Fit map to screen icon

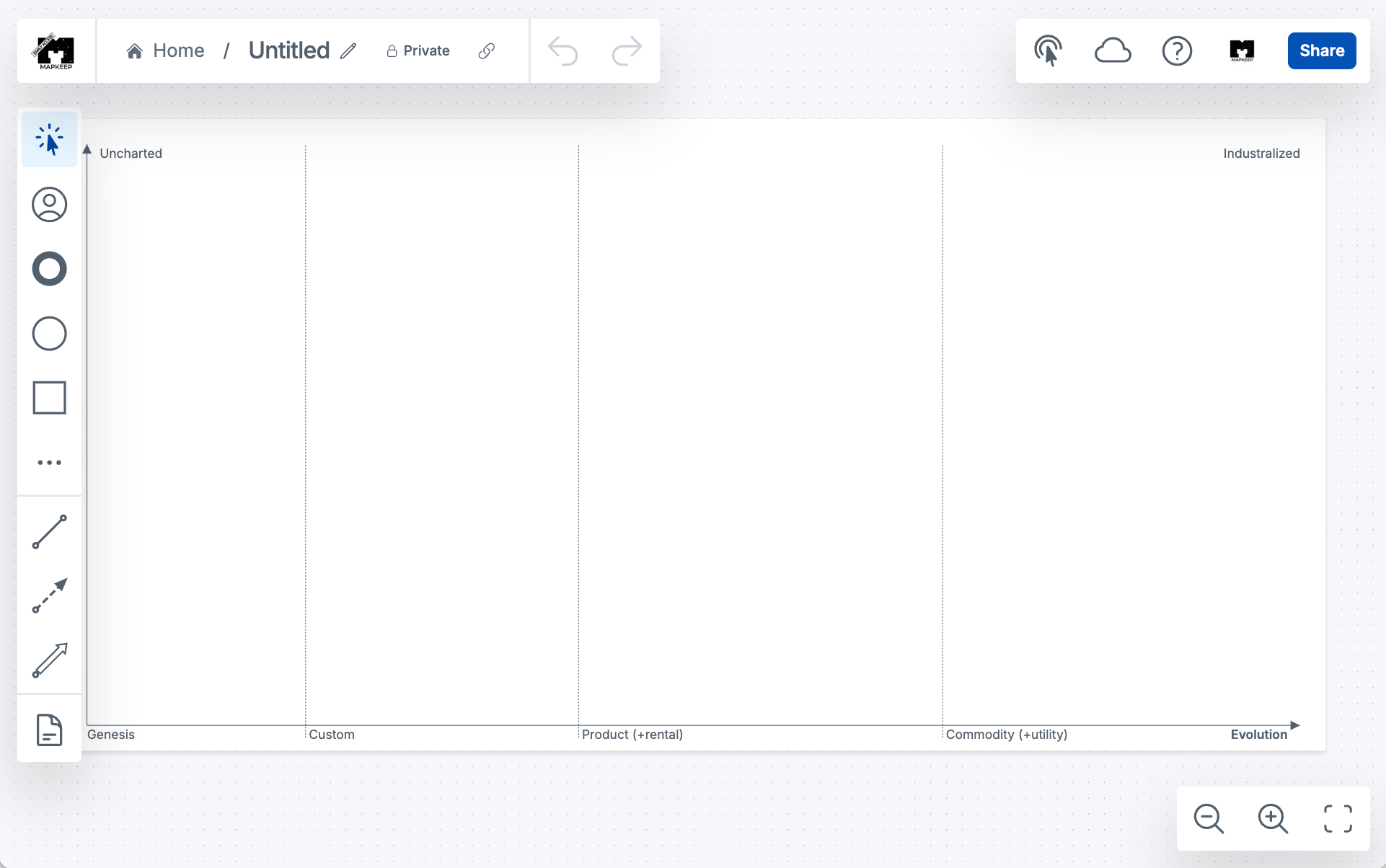[1338, 818]
